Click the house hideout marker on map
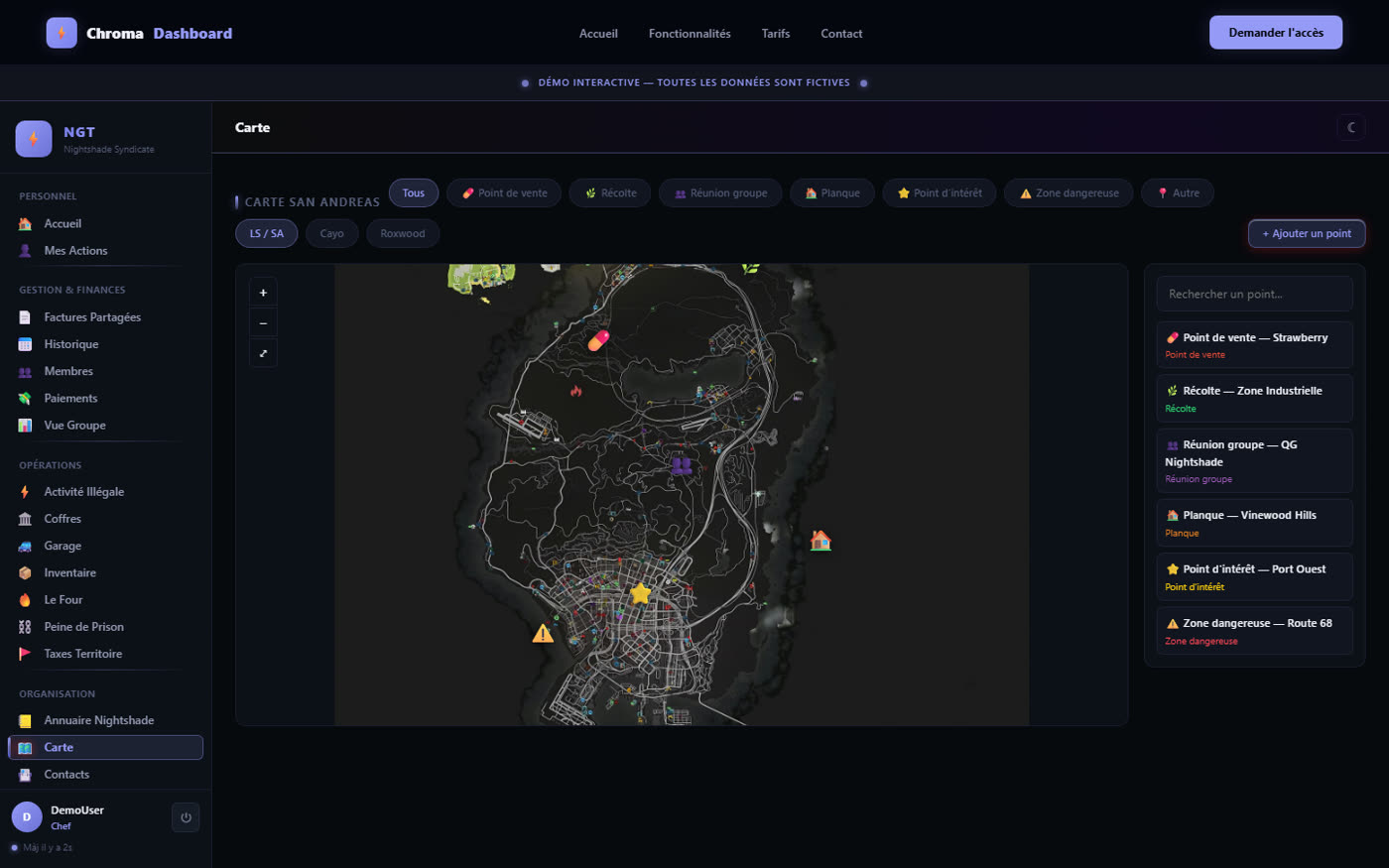Viewport: 1389px width, 868px height. pos(821,541)
